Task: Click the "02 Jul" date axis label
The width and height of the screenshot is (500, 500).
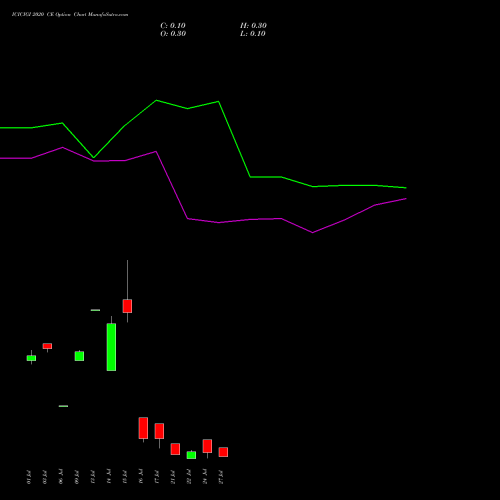Action: coord(45,477)
